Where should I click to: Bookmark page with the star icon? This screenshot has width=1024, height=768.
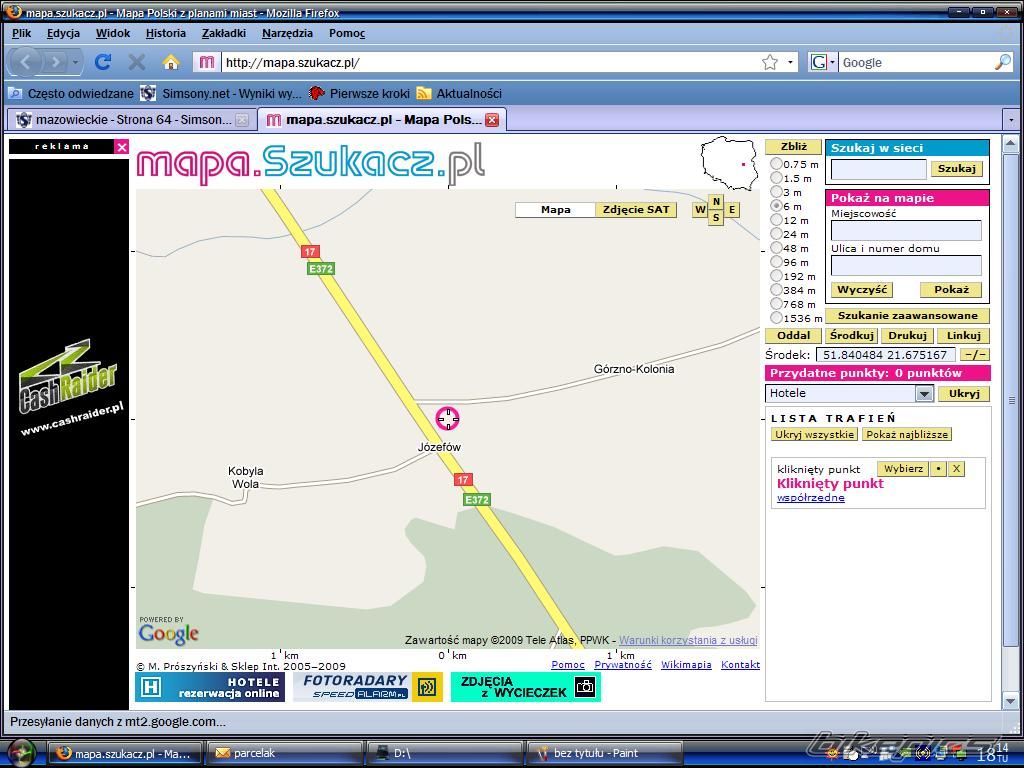click(x=769, y=62)
